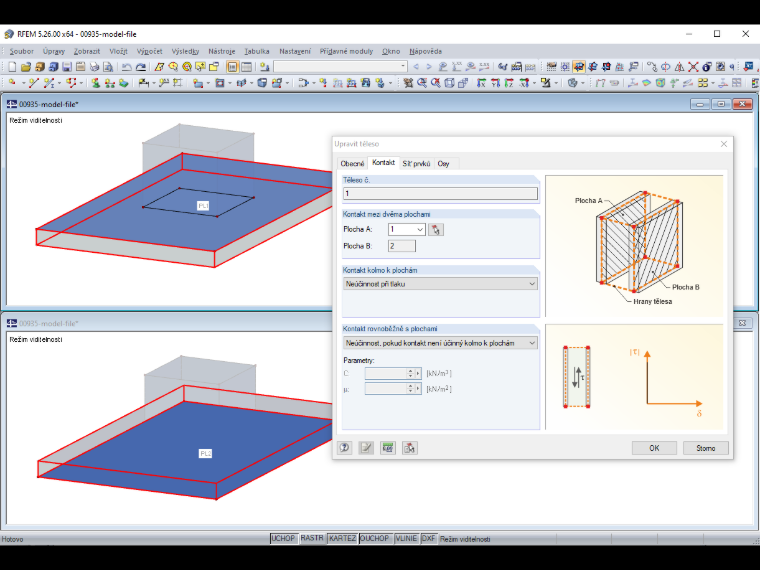Open load case combo box in toolbar
The height and width of the screenshot is (570, 760).
pyautogui.click(x=340, y=66)
